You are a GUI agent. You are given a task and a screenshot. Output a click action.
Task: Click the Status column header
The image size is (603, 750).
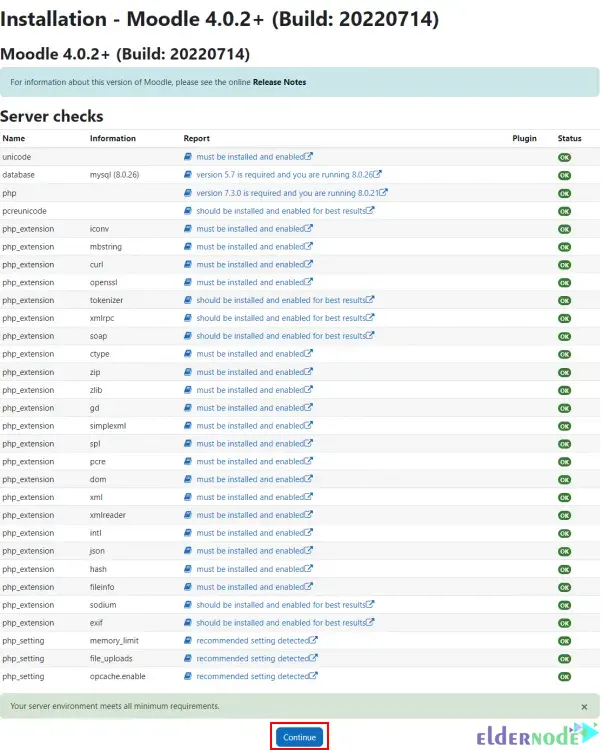pos(569,138)
